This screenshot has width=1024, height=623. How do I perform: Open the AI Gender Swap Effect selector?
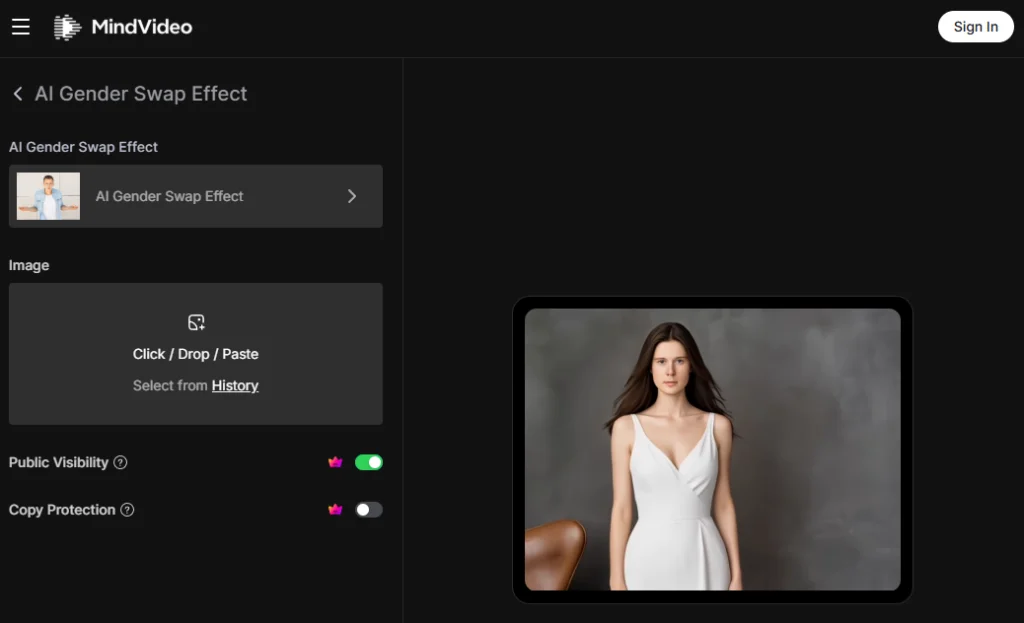click(x=196, y=196)
